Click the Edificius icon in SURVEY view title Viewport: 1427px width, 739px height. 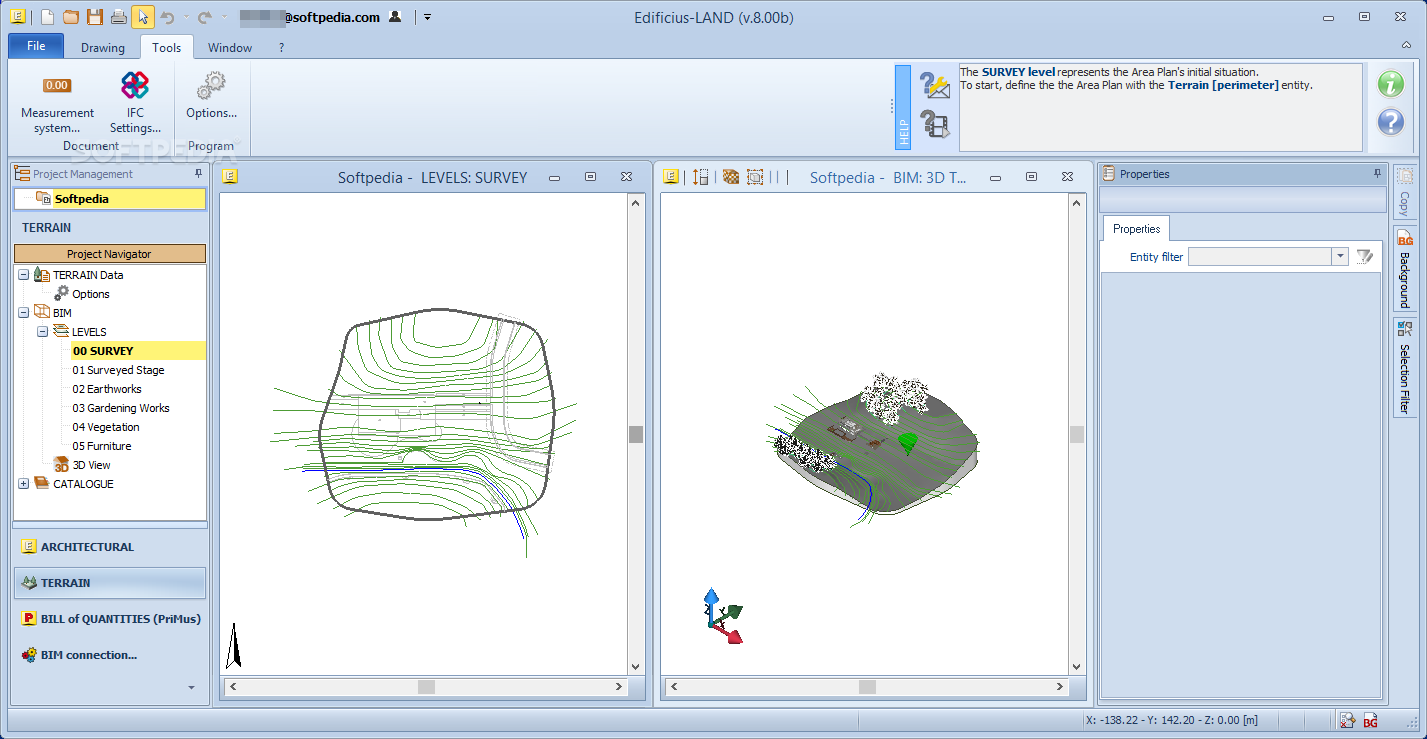tap(230, 177)
